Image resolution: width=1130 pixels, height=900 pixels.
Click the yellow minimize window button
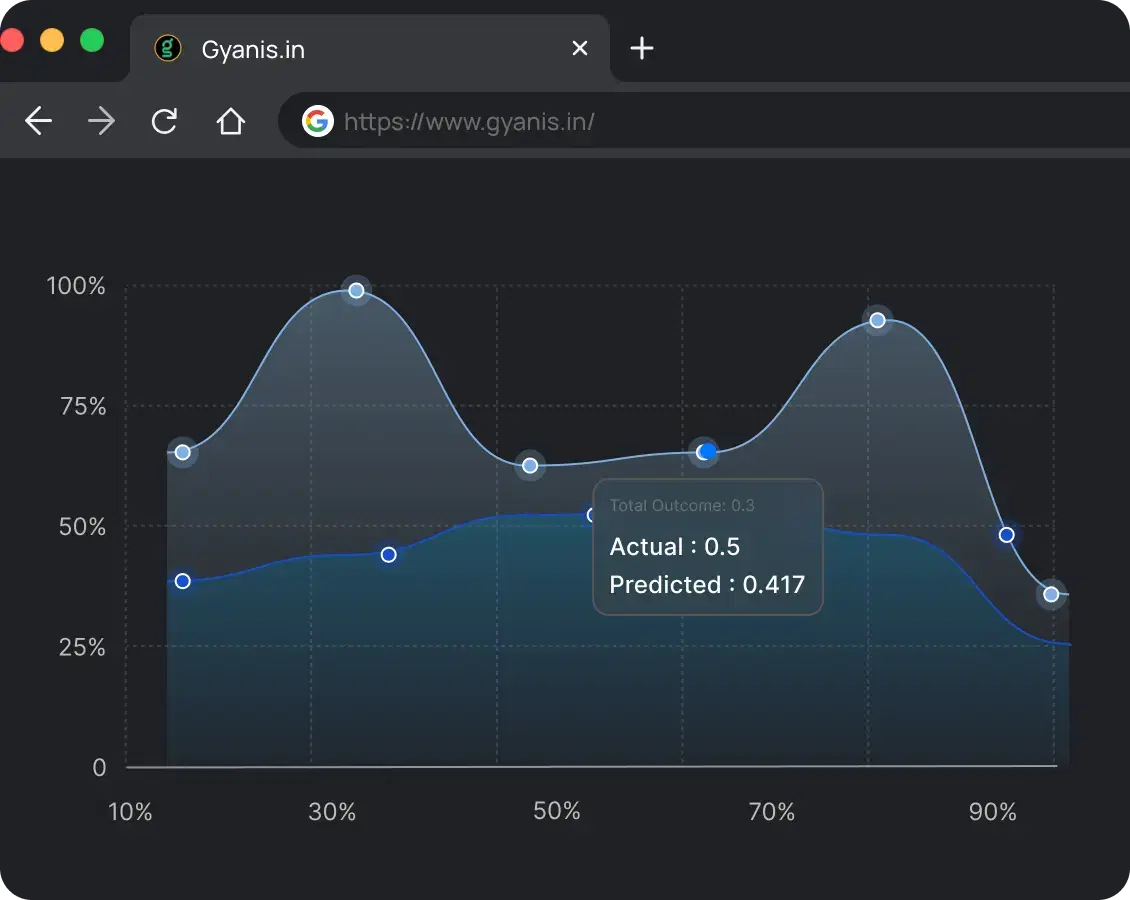[52, 41]
